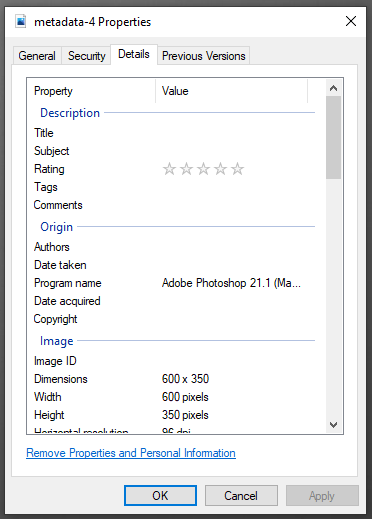Viewport: 372px width, 519px height.
Task: Click the Cancel button
Action: click(x=241, y=495)
